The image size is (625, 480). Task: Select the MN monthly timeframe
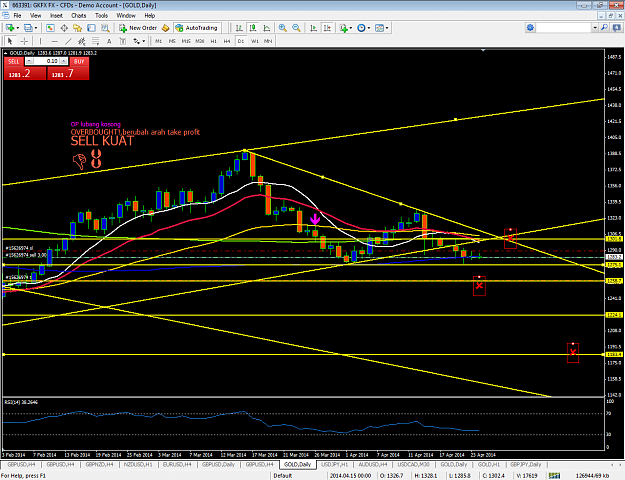tap(268, 41)
